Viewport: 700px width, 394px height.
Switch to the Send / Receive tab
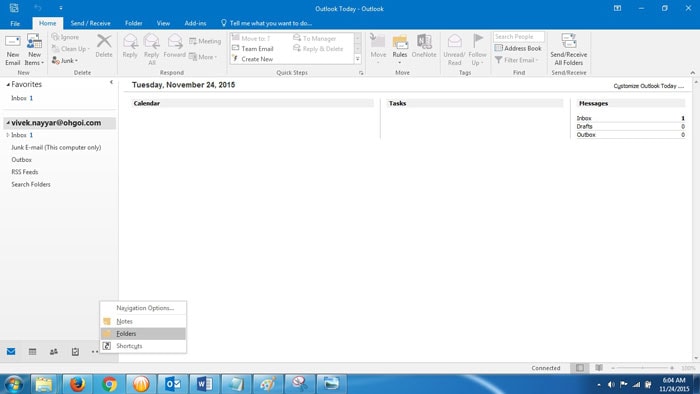click(90, 23)
